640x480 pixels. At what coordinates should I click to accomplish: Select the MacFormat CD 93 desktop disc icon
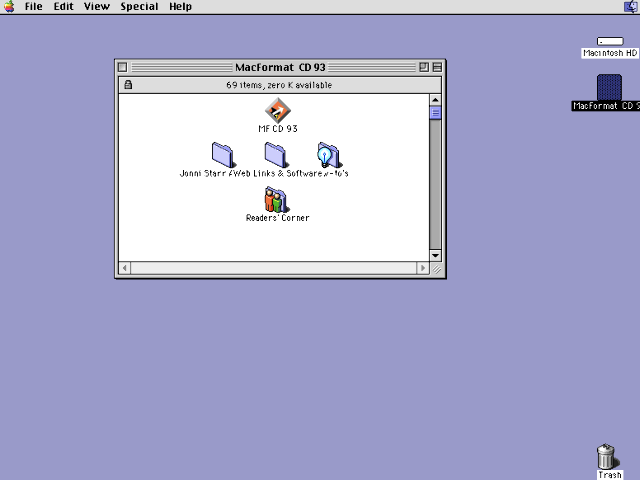tap(609, 87)
